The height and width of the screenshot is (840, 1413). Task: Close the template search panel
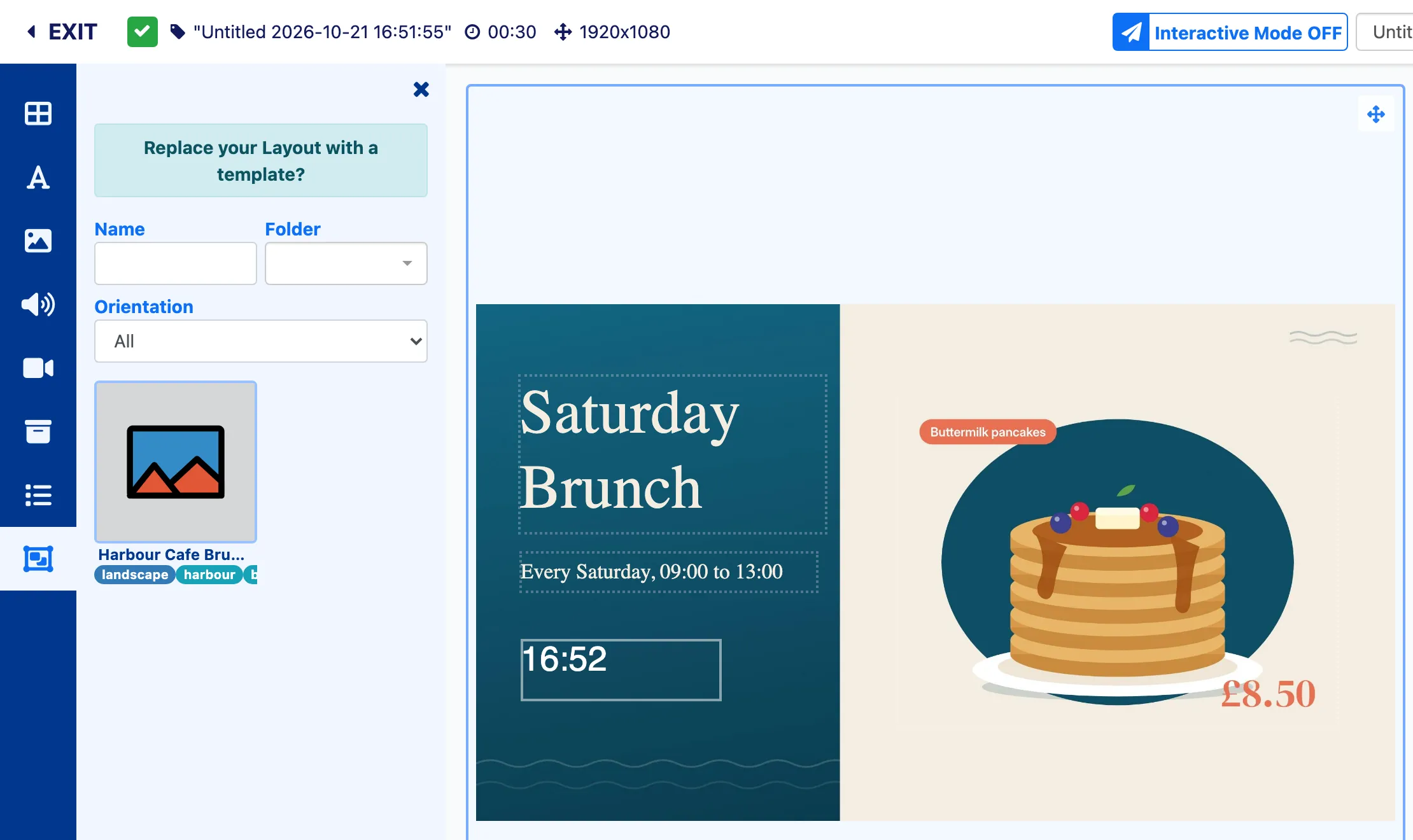(x=421, y=89)
